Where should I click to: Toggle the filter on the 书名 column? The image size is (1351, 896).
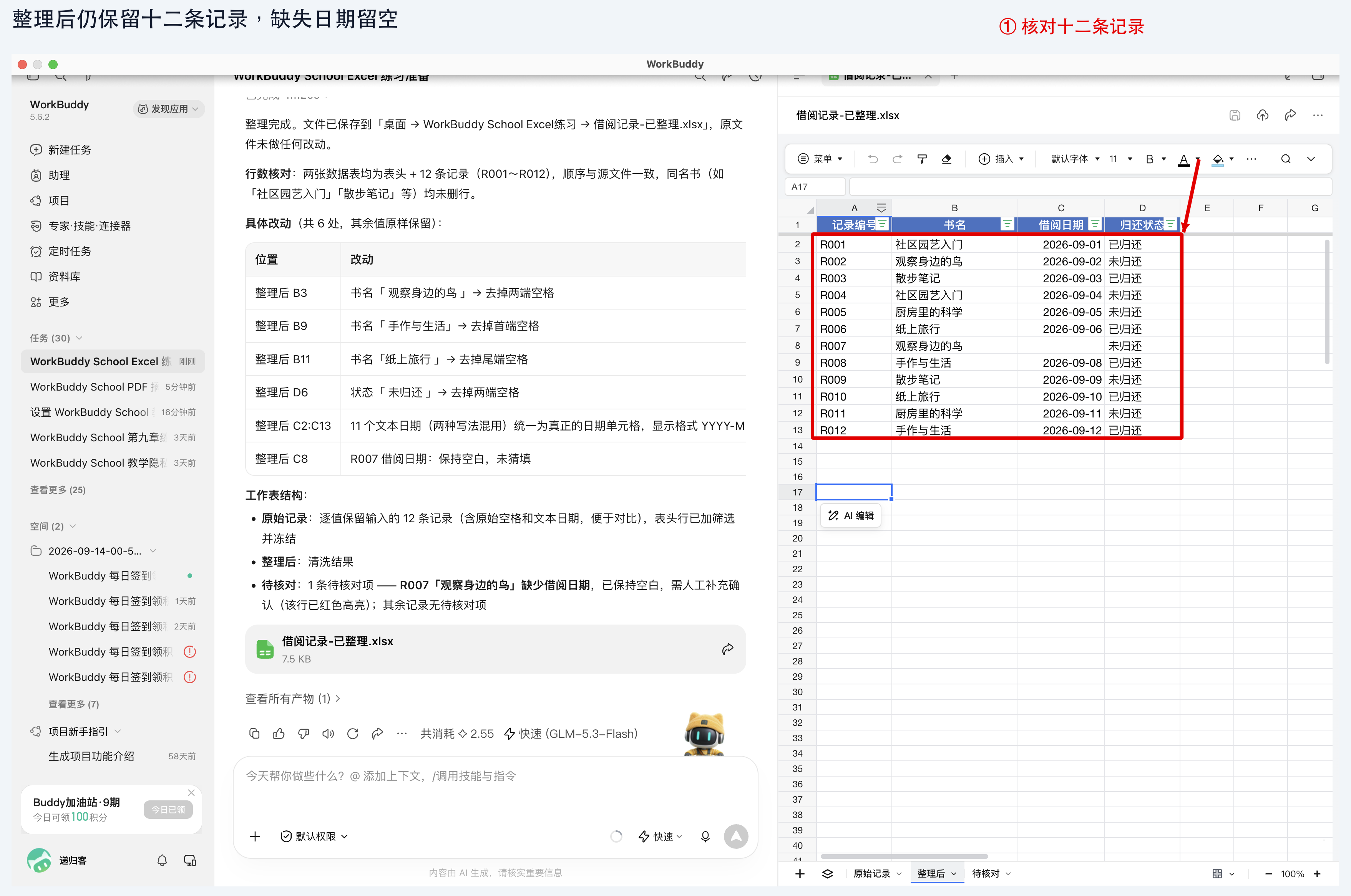1007,225
